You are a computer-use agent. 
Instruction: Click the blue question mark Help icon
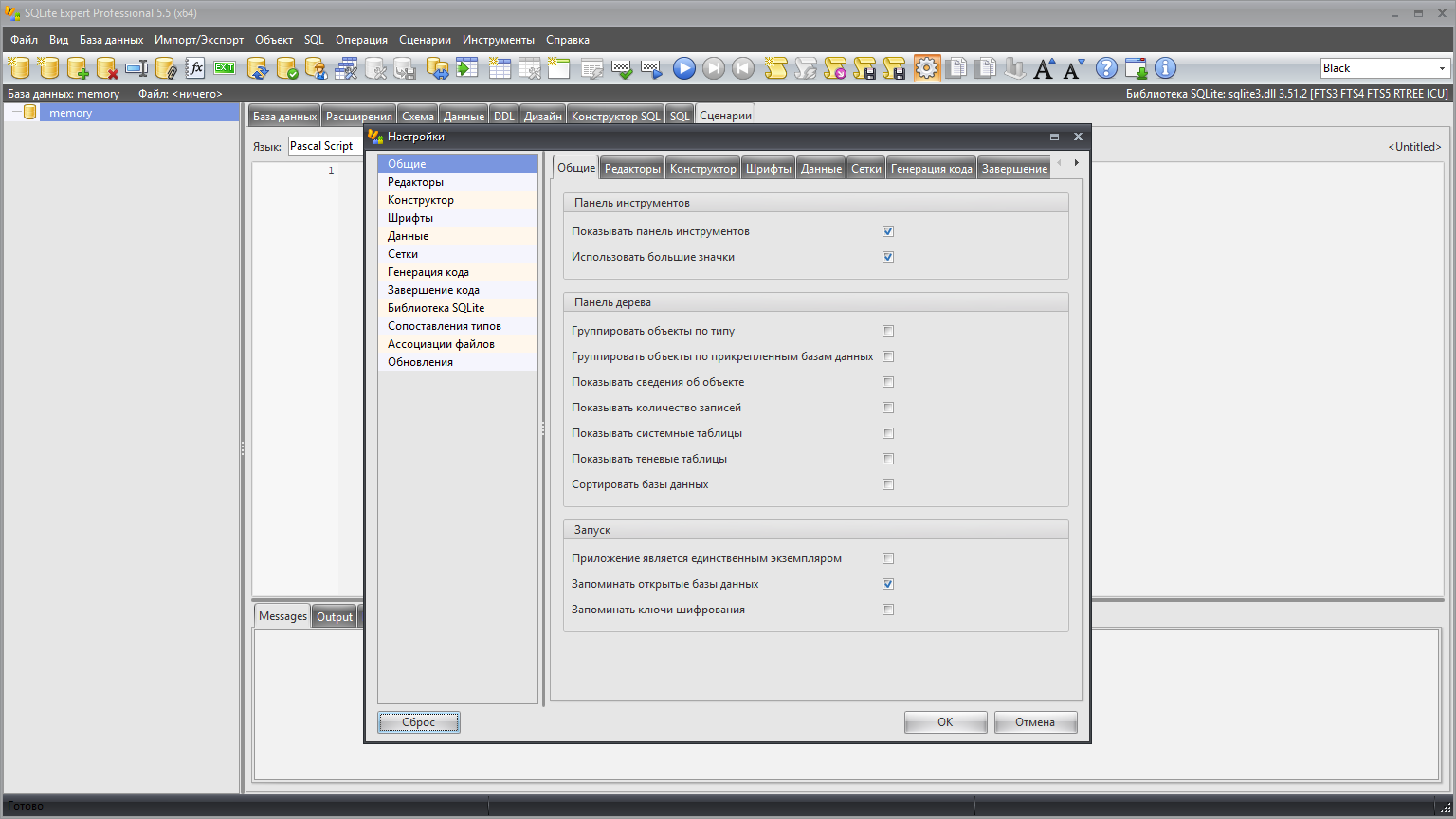coord(1106,68)
